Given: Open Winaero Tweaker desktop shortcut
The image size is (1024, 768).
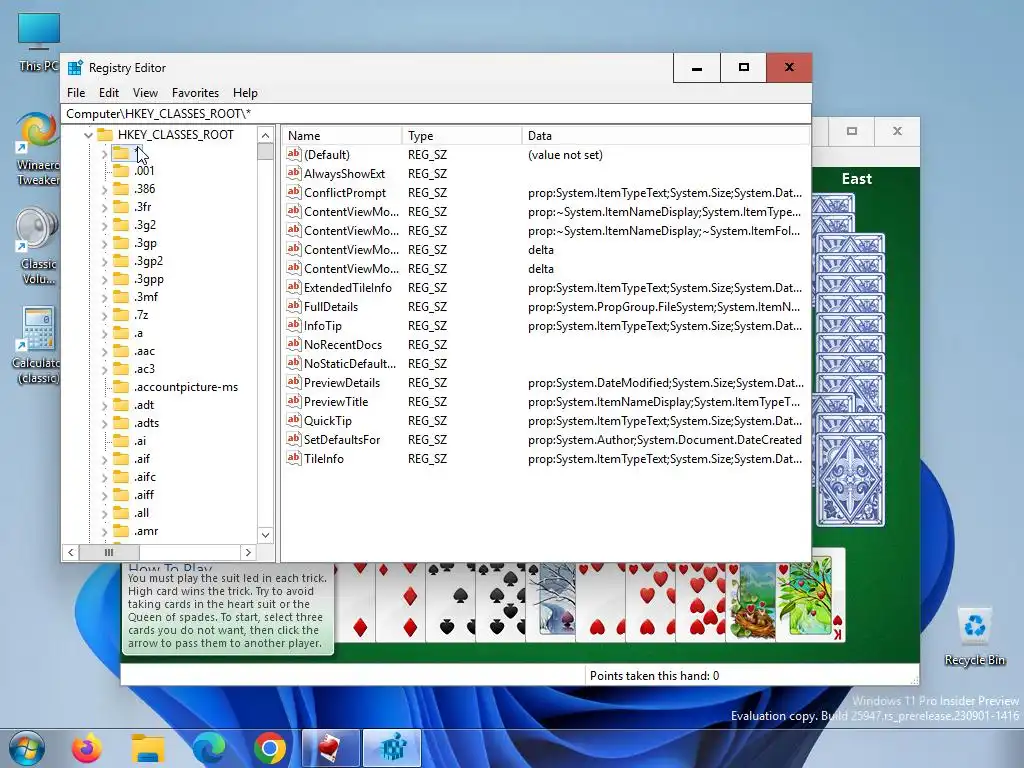Looking at the screenshot, I should [38, 149].
